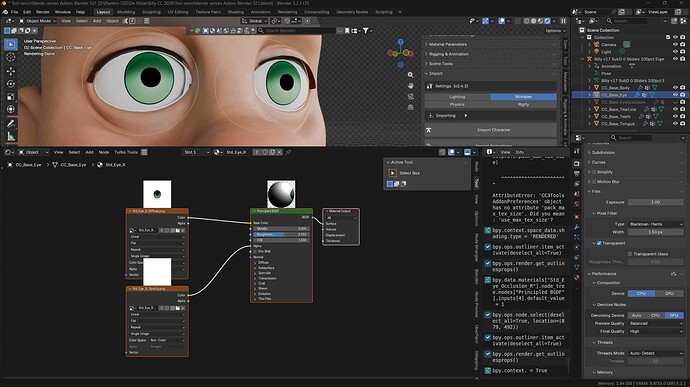Toggle the camera view icon in viewport
The height and width of the screenshot is (387, 690).
point(411,96)
